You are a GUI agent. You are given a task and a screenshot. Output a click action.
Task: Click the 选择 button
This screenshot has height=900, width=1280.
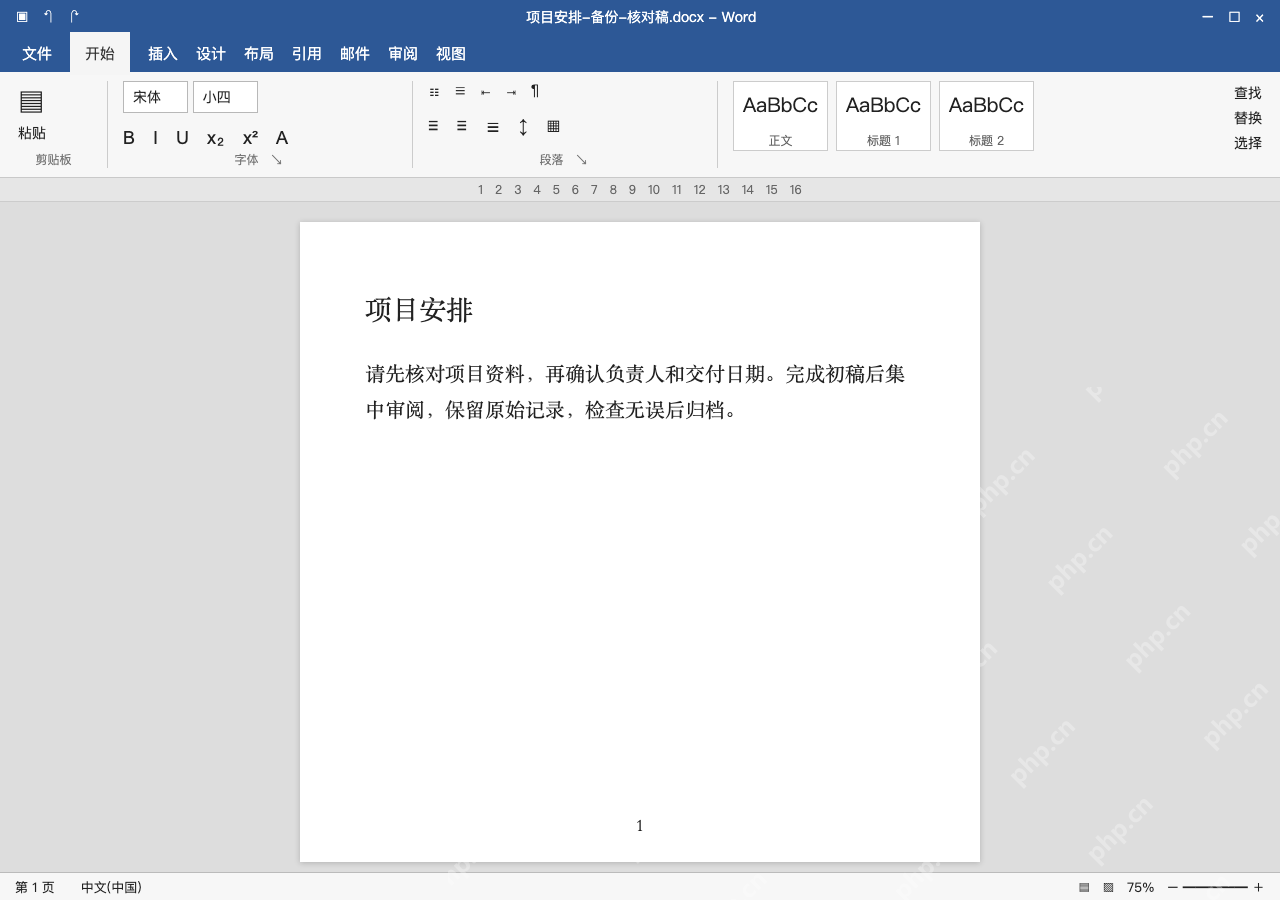click(x=1248, y=143)
